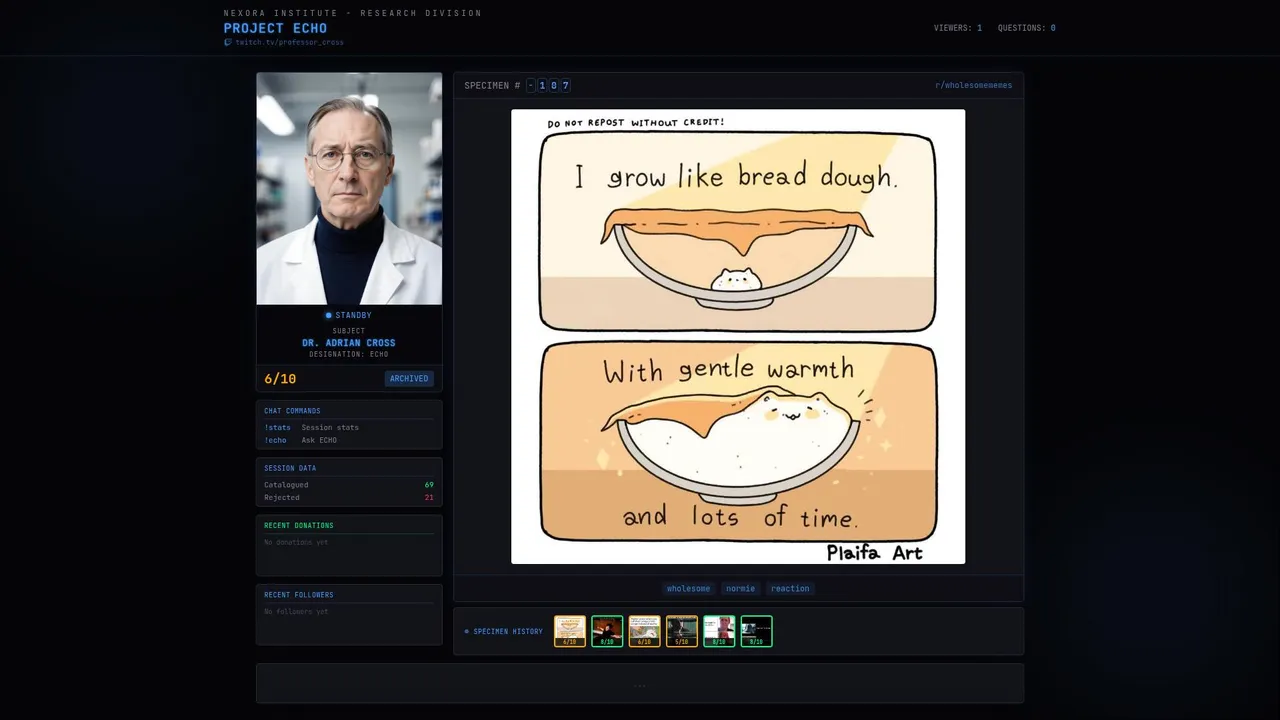Click the SESSION DATA heading
Screen dimensions: 1280x720
pyautogui.click(x=290, y=468)
